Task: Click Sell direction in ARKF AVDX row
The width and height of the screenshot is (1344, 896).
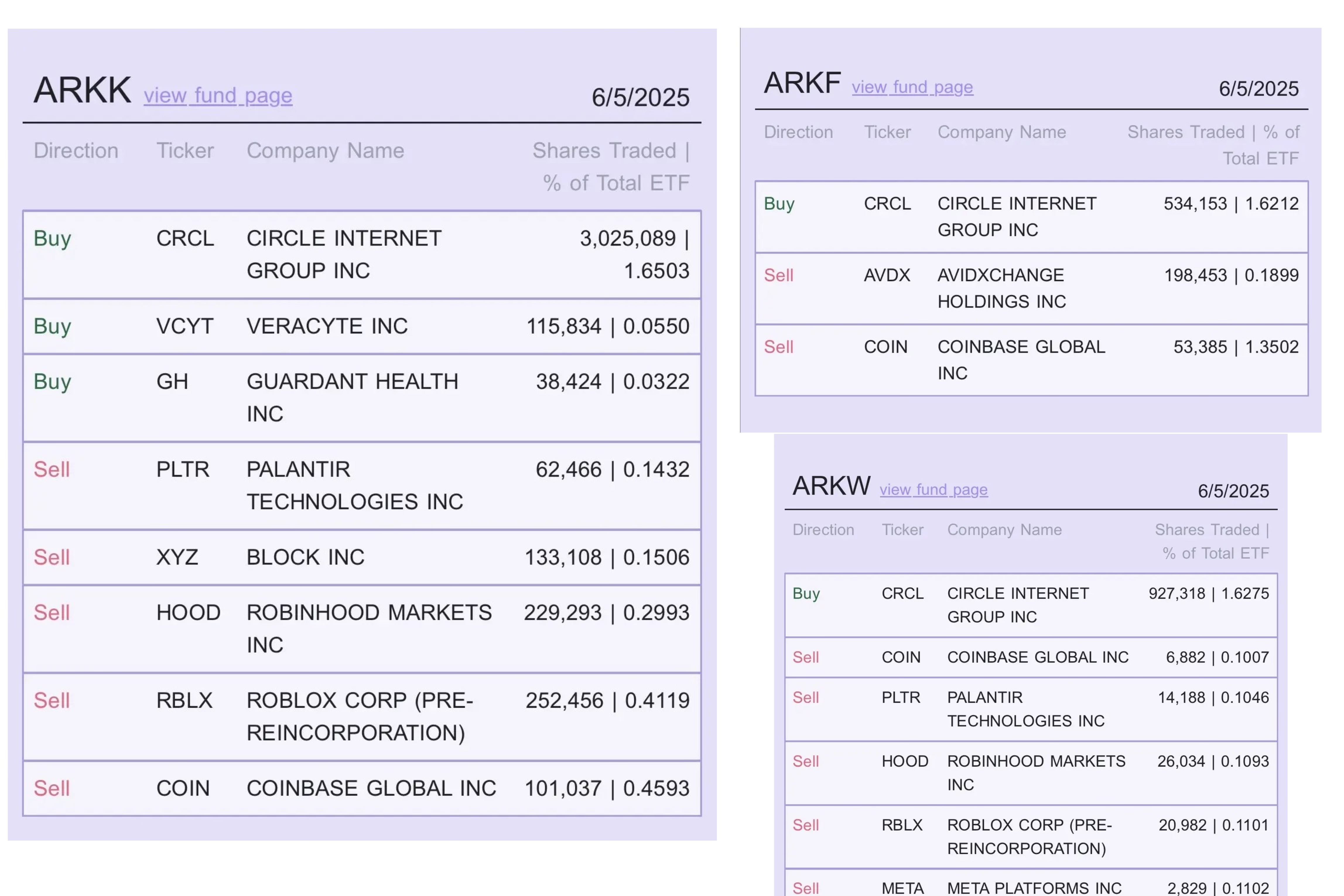Action: (778, 276)
